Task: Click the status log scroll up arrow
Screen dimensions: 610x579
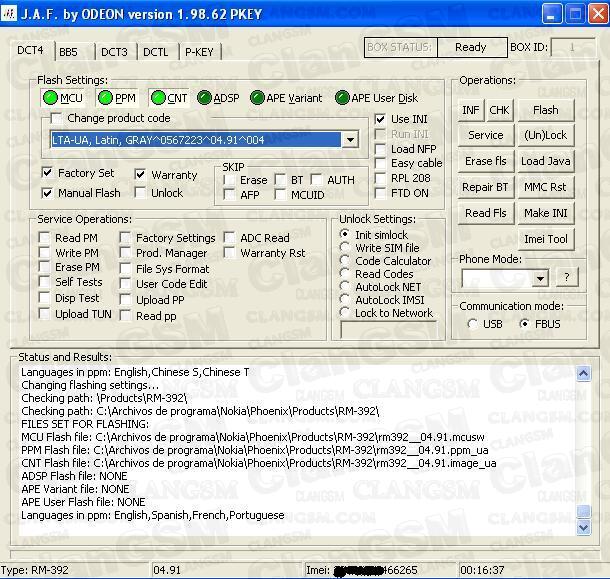Action: (x=583, y=374)
